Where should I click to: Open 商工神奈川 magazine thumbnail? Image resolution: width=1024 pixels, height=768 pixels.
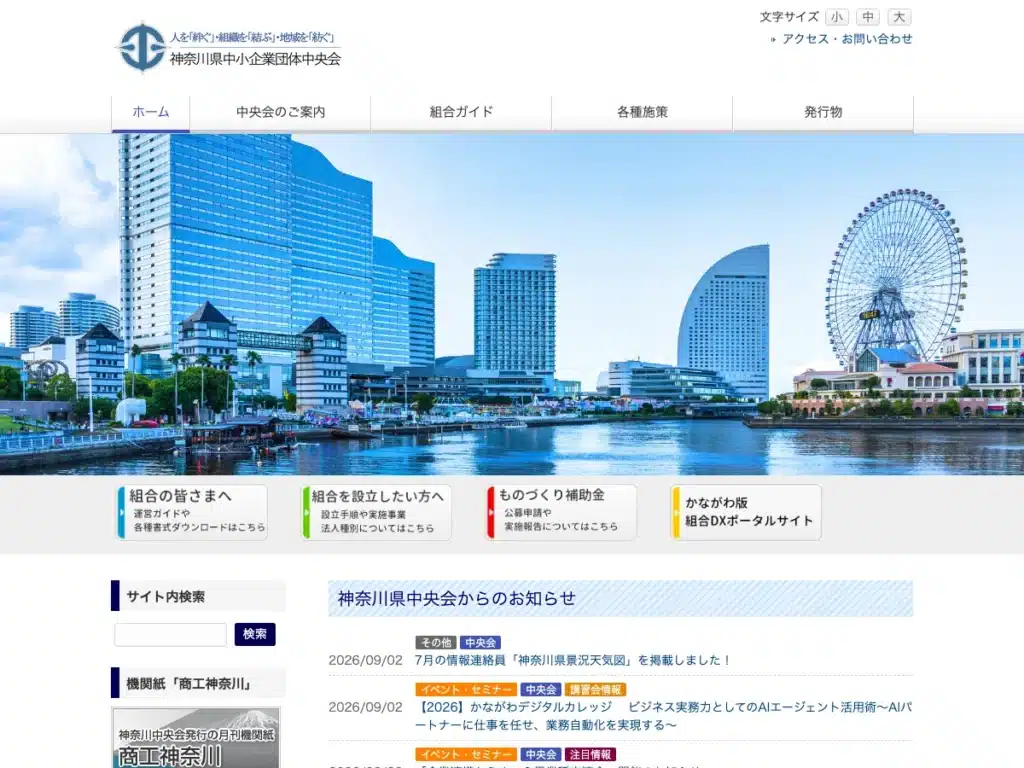coord(196,737)
